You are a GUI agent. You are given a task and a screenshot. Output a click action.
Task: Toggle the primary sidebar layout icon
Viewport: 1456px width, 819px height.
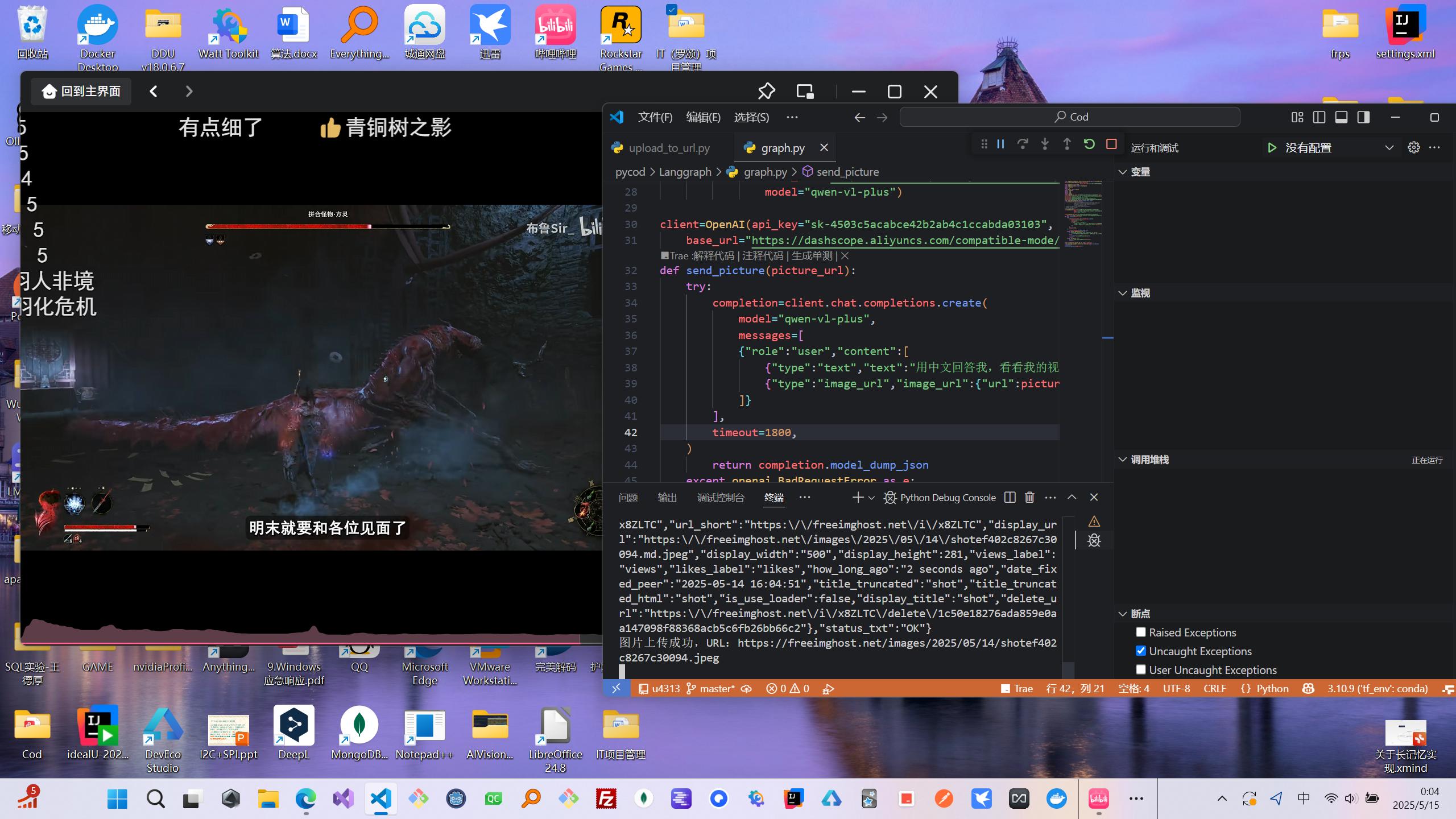point(1319,117)
